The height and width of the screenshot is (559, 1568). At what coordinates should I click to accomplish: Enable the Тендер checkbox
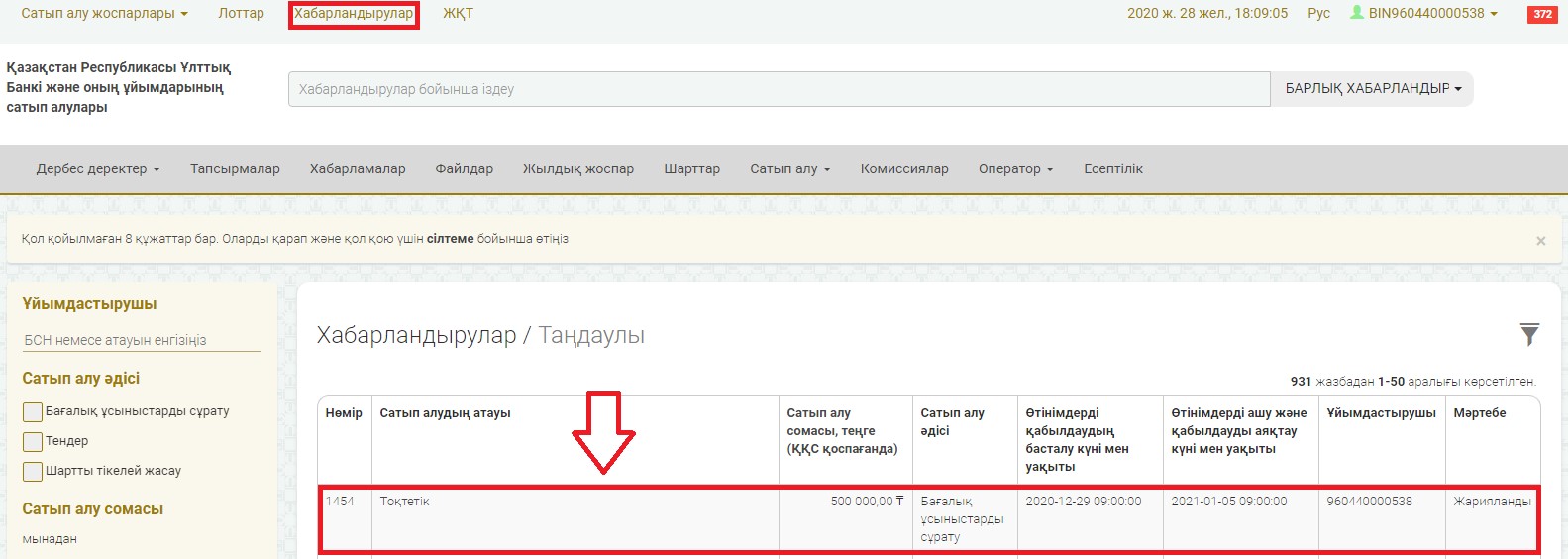[33, 441]
